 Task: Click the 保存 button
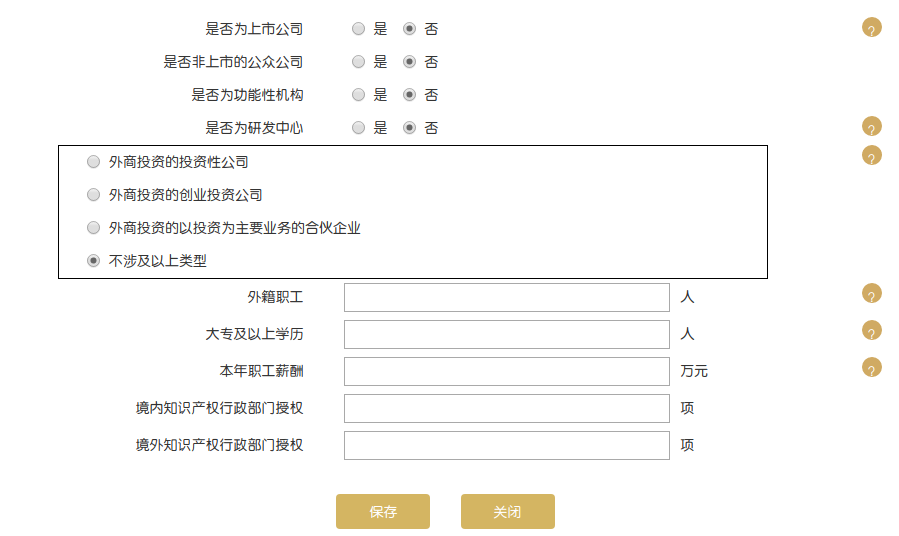[383, 511]
